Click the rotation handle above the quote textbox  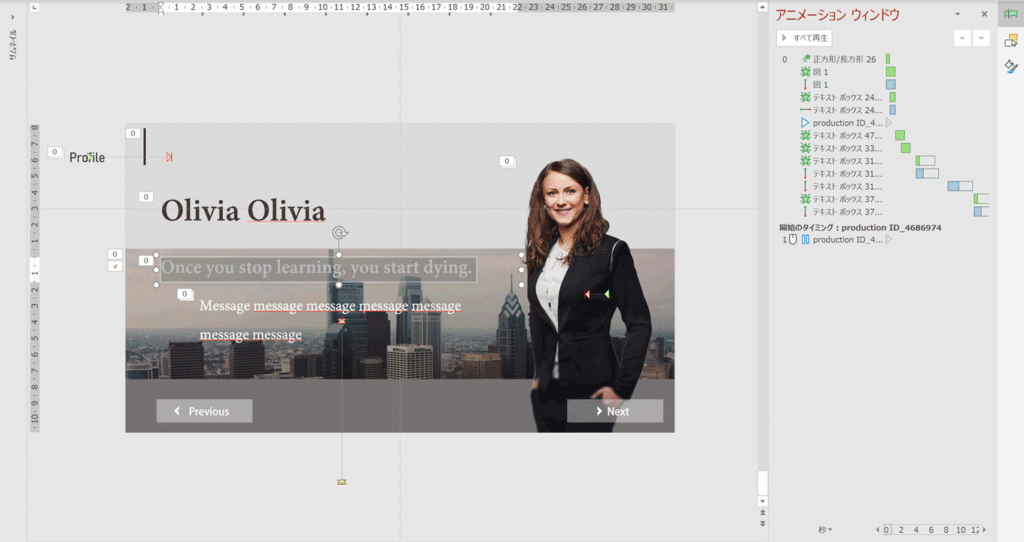pos(340,233)
